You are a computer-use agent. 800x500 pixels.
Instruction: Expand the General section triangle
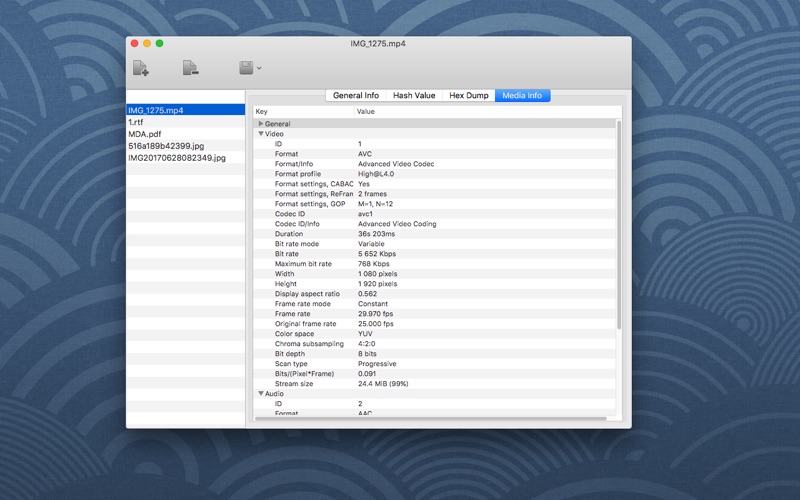pyautogui.click(x=261, y=123)
